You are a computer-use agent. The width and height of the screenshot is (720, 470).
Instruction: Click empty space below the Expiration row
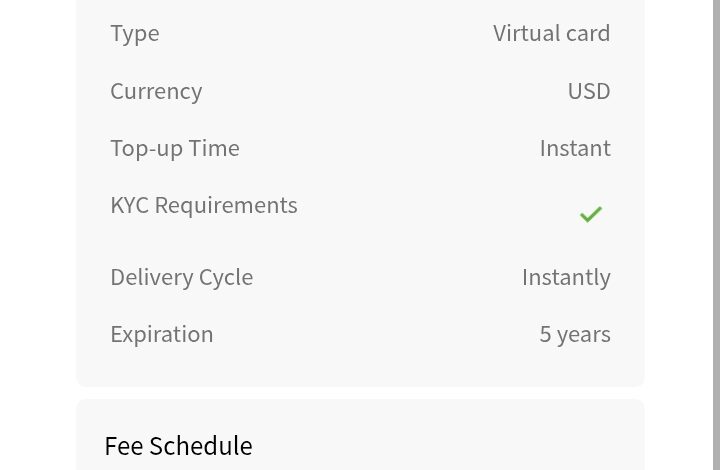pos(360,368)
